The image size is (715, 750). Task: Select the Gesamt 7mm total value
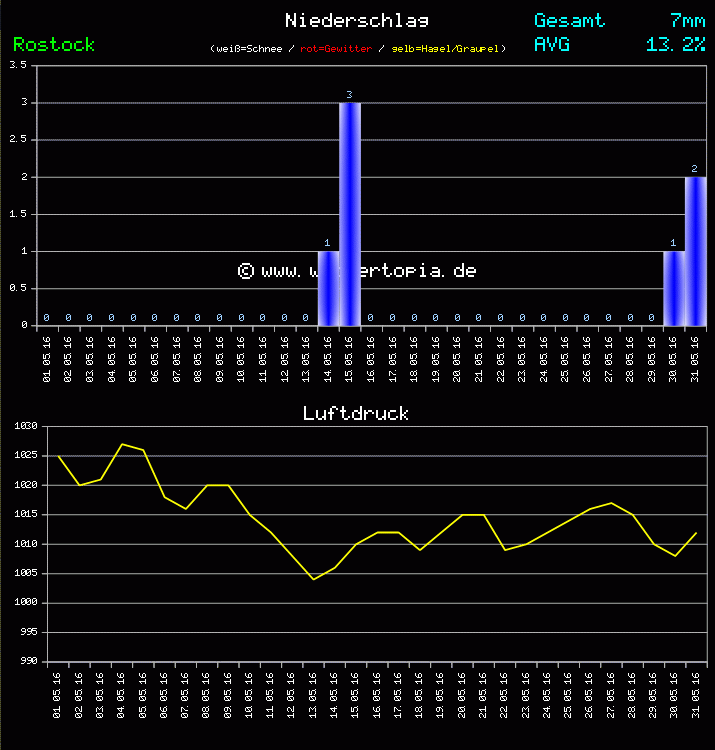pyautogui.click(x=688, y=20)
